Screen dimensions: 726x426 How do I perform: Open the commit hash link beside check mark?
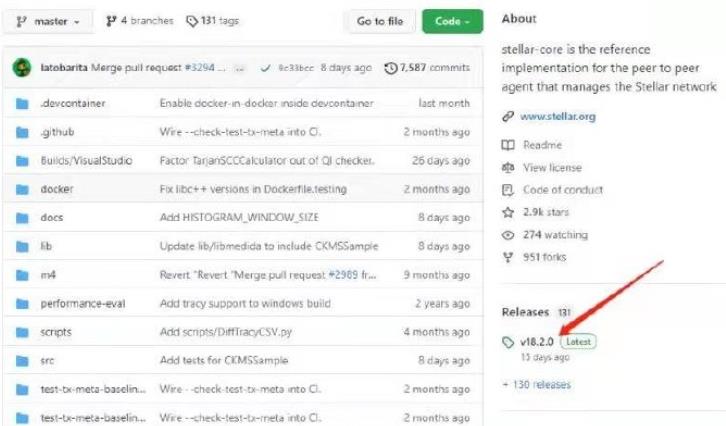(x=296, y=68)
